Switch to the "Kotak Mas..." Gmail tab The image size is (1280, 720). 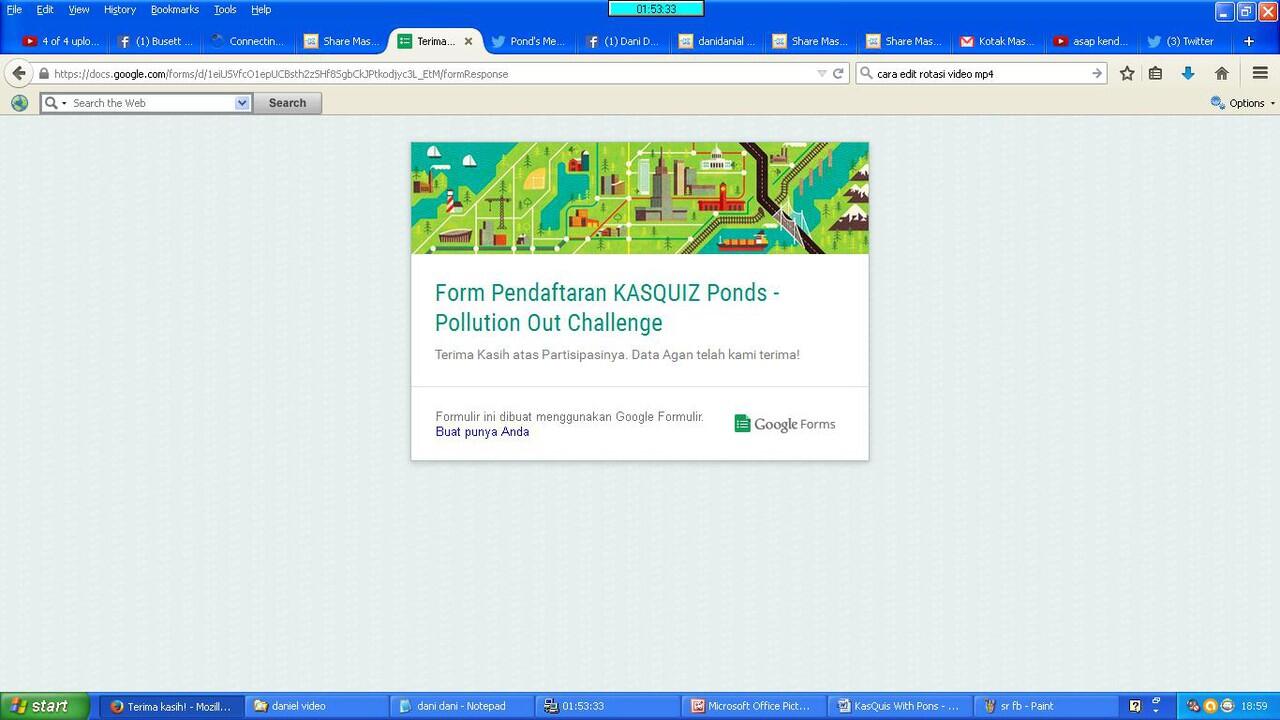coord(999,41)
